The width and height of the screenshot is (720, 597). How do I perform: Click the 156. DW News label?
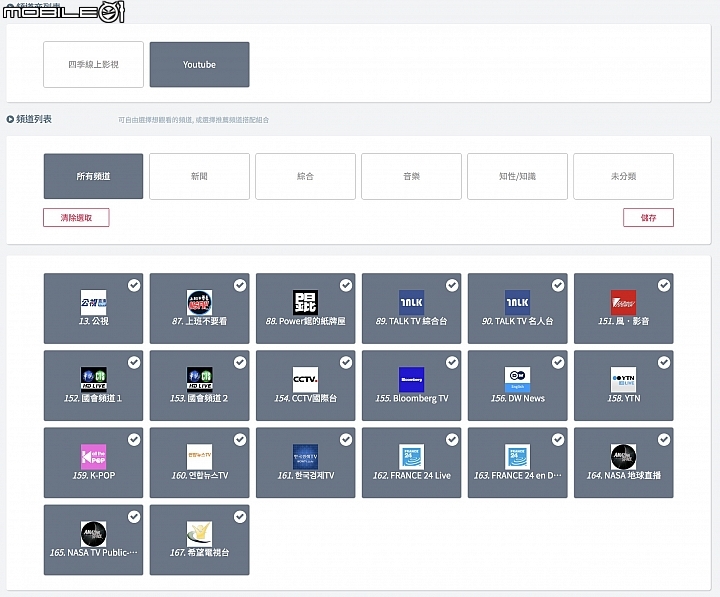coord(518,398)
